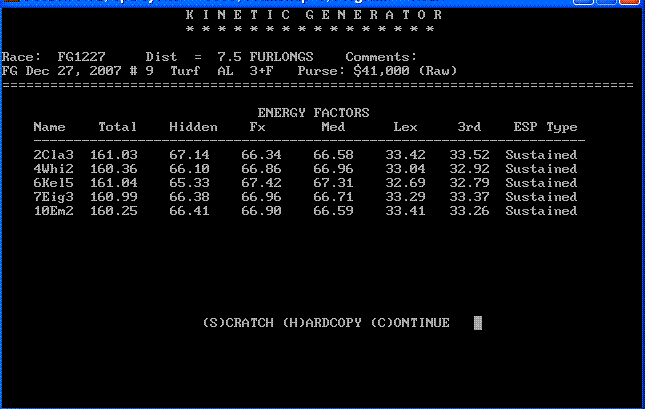Click the FG Dec 27, 2007 date
The image size is (645, 409).
click(x=61, y=71)
